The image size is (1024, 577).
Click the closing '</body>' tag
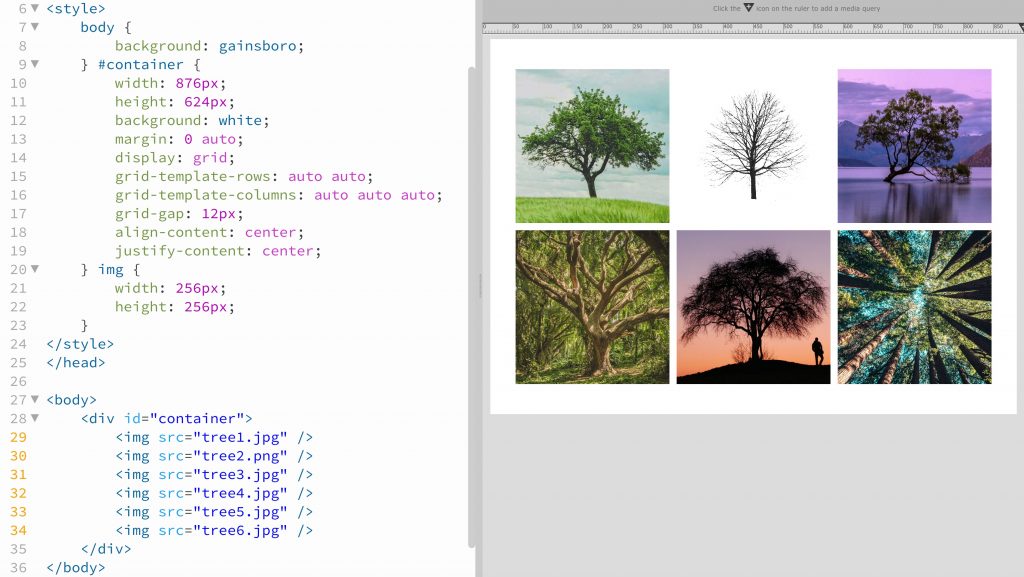[x=76, y=568]
